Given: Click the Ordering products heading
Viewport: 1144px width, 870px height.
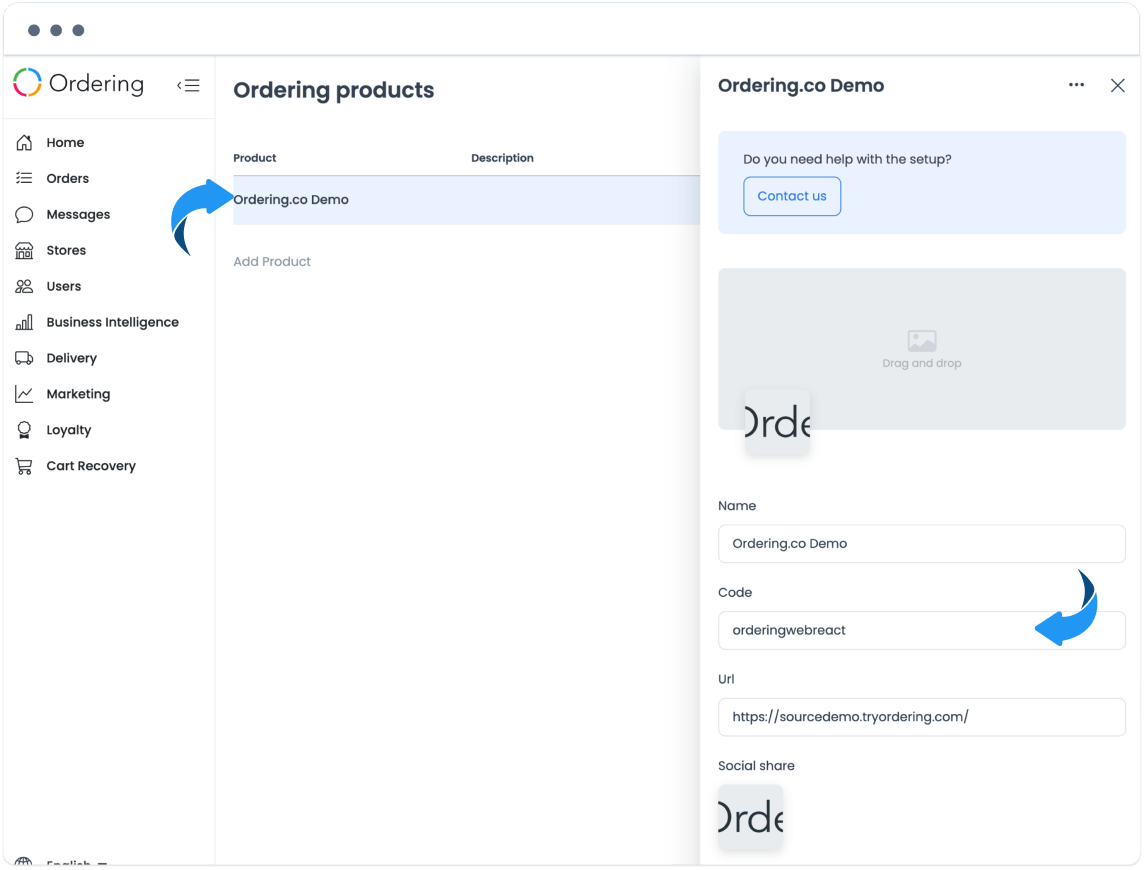Looking at the screenshot, I should [333, 90].
